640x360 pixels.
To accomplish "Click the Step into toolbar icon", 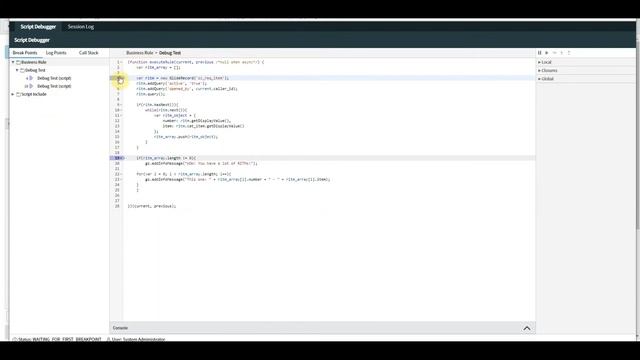I will [x=562, y=53].
